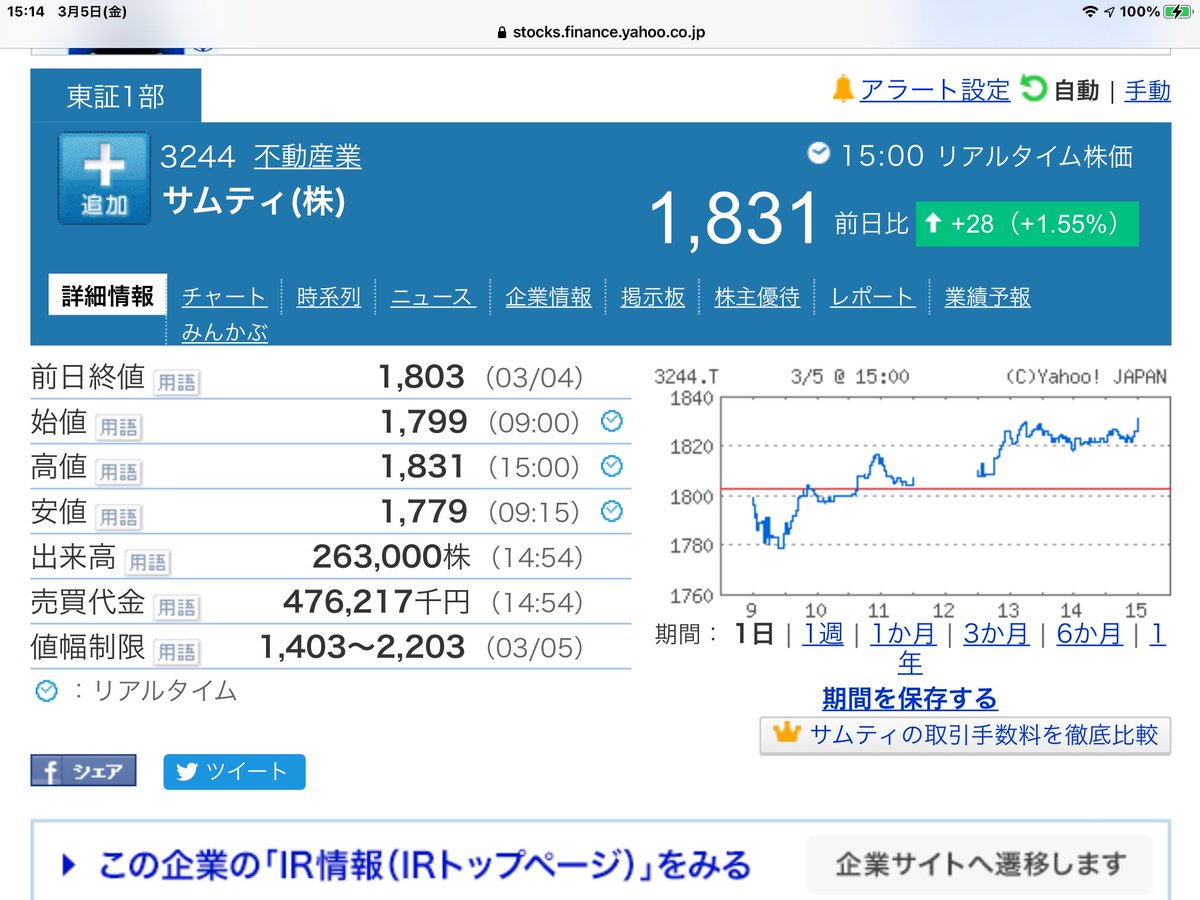This screenshot has width=1200, height=900.
Task: Click the Twitter ツイート button
Action: (234, 771)
